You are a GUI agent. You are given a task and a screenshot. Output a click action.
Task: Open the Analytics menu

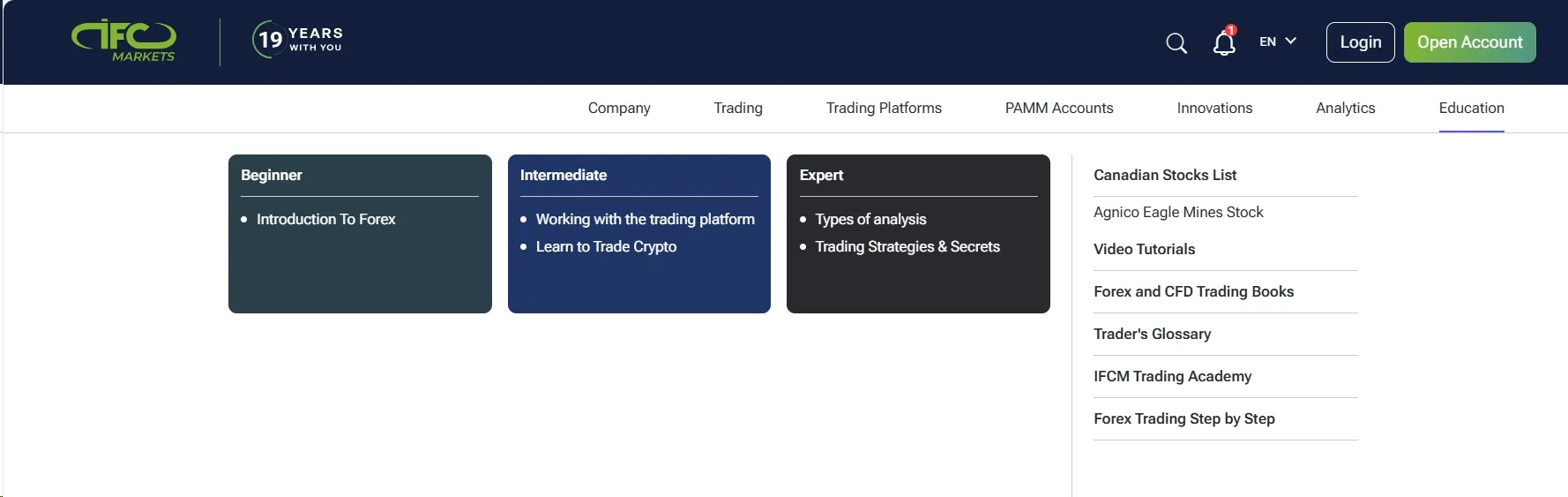[x=1345, y=108]
